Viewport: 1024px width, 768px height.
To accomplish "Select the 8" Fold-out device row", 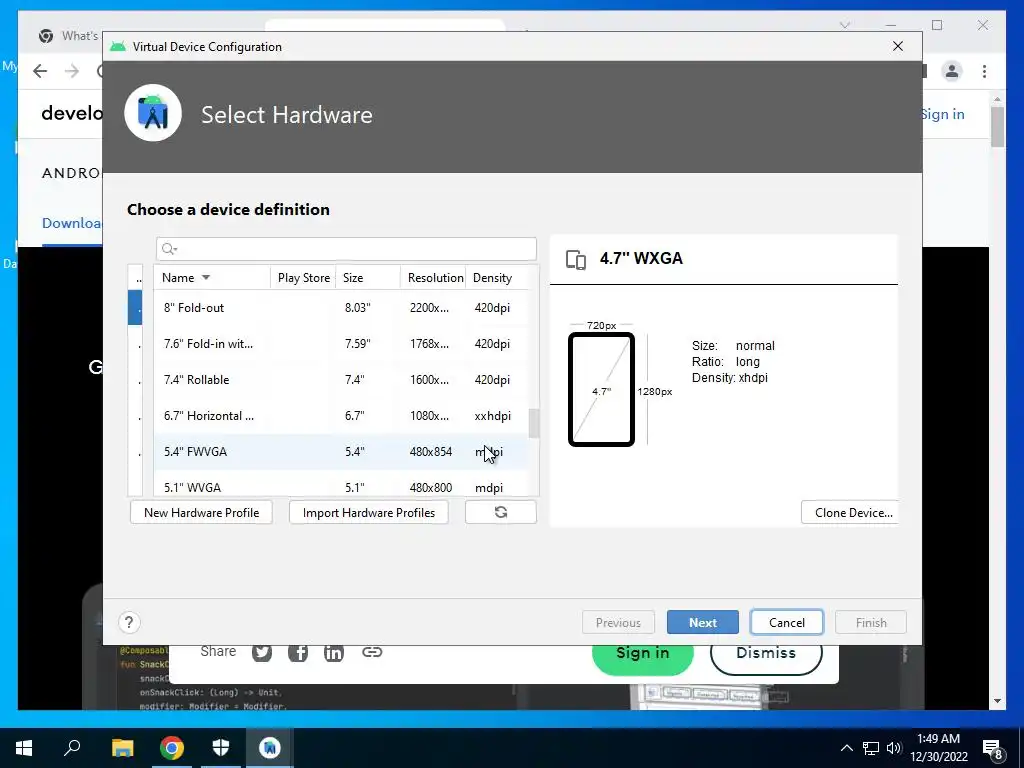I will (341, 308).
